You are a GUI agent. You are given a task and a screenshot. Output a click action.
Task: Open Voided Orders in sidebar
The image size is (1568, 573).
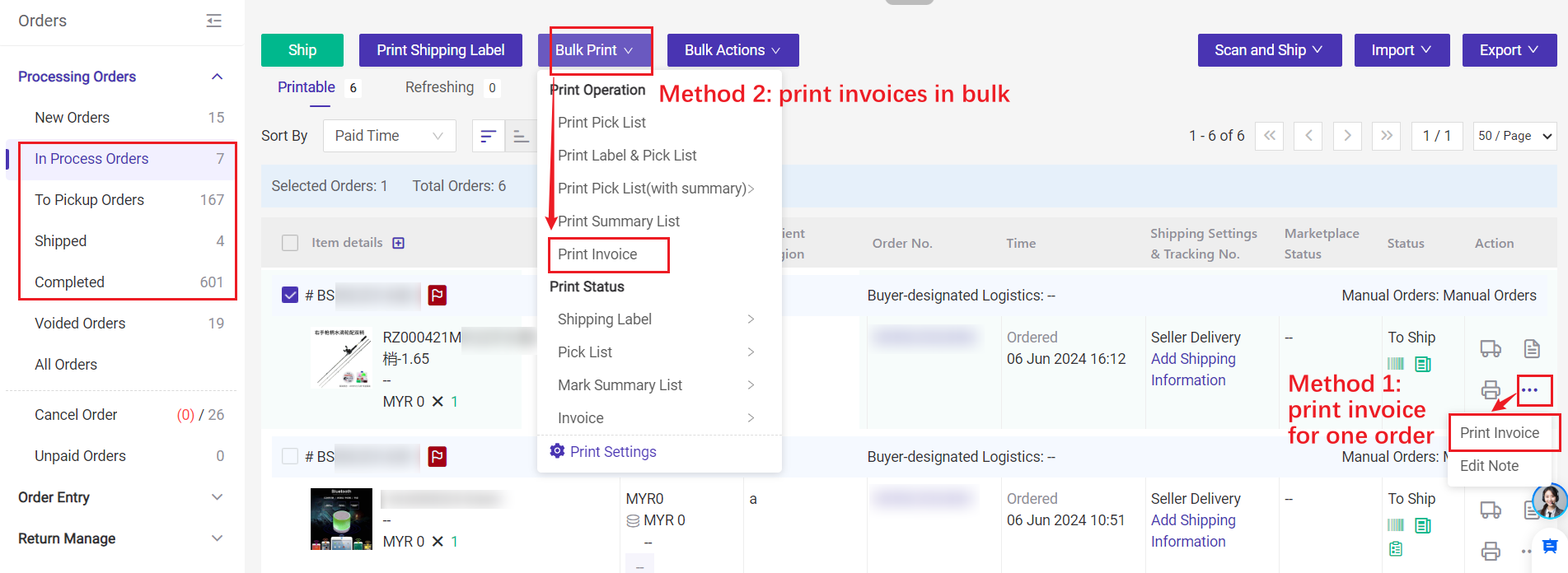click(x=121, y=324)
